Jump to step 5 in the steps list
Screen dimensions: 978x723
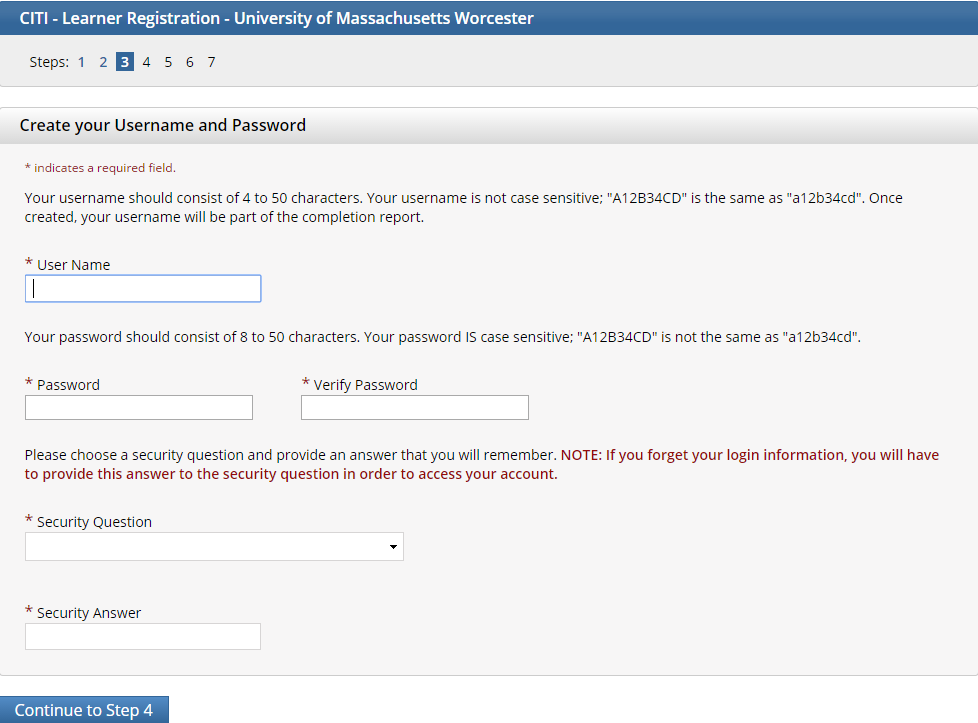pyautogui.click(x=168, y=62)
